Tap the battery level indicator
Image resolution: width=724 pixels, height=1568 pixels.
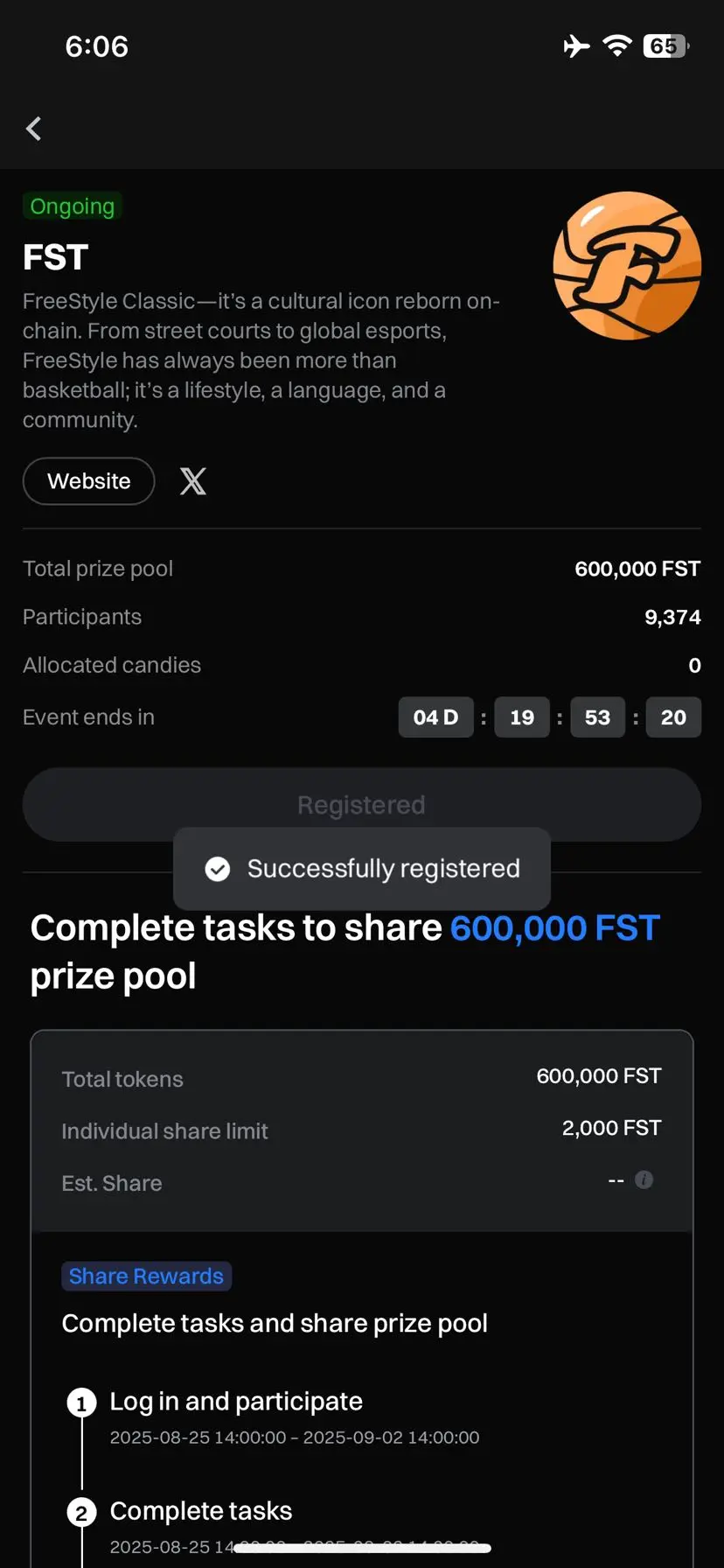[x=665, y=45]
